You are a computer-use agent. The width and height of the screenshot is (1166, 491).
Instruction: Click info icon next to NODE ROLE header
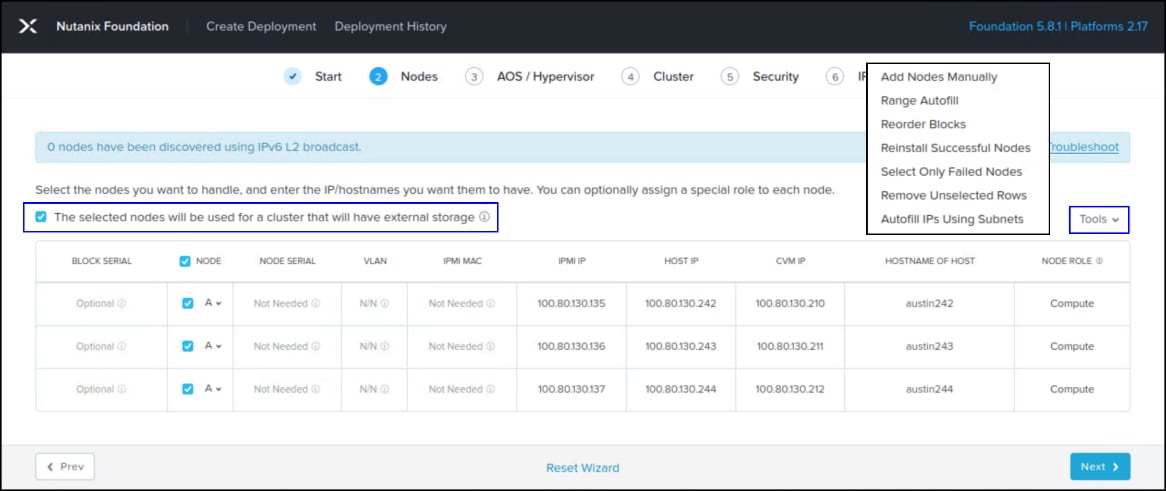pos(1099,261)
